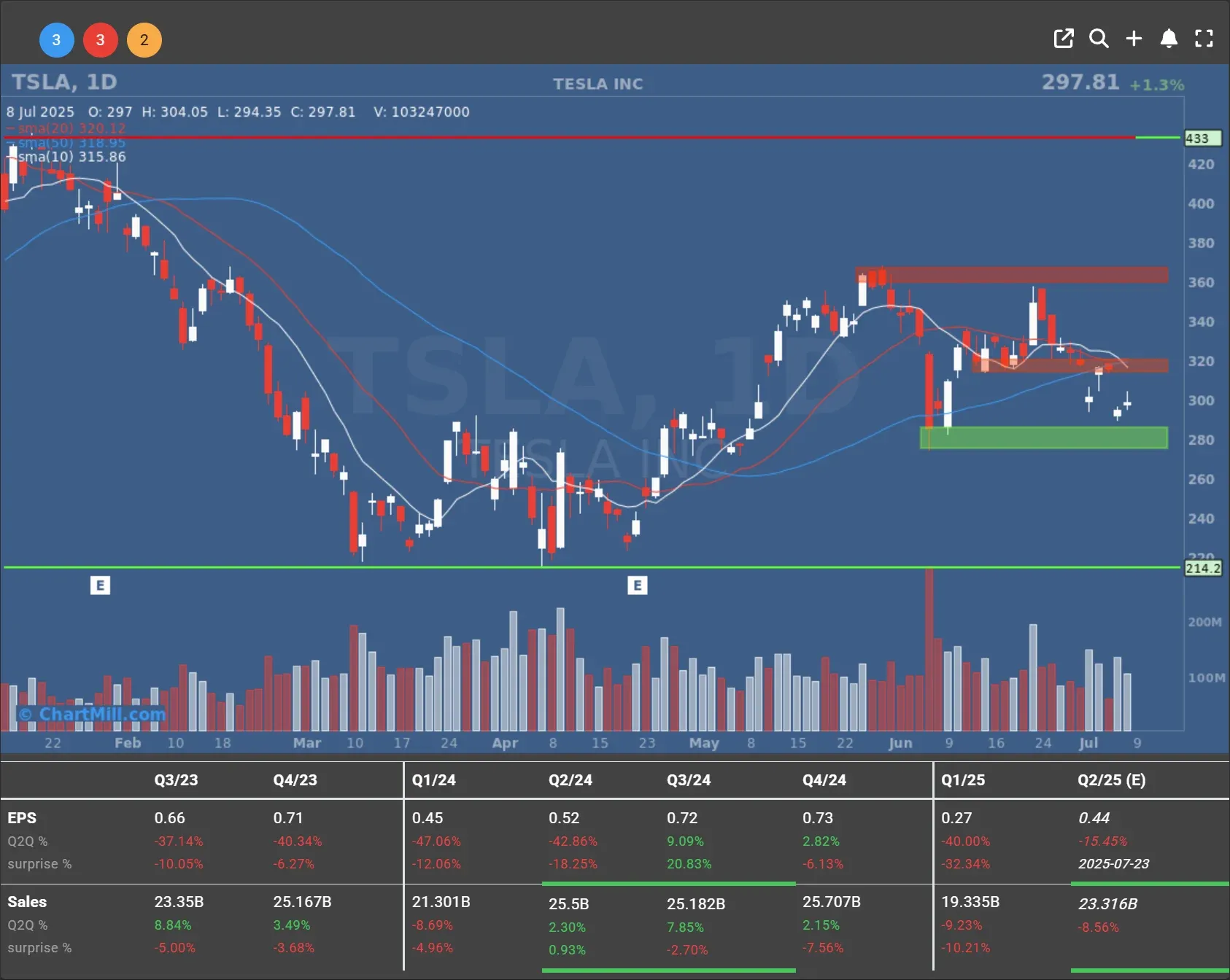Click EPS surprise -32.34% in Q1/25
This screenshot has width=1230, height=980.
(965, 864)
